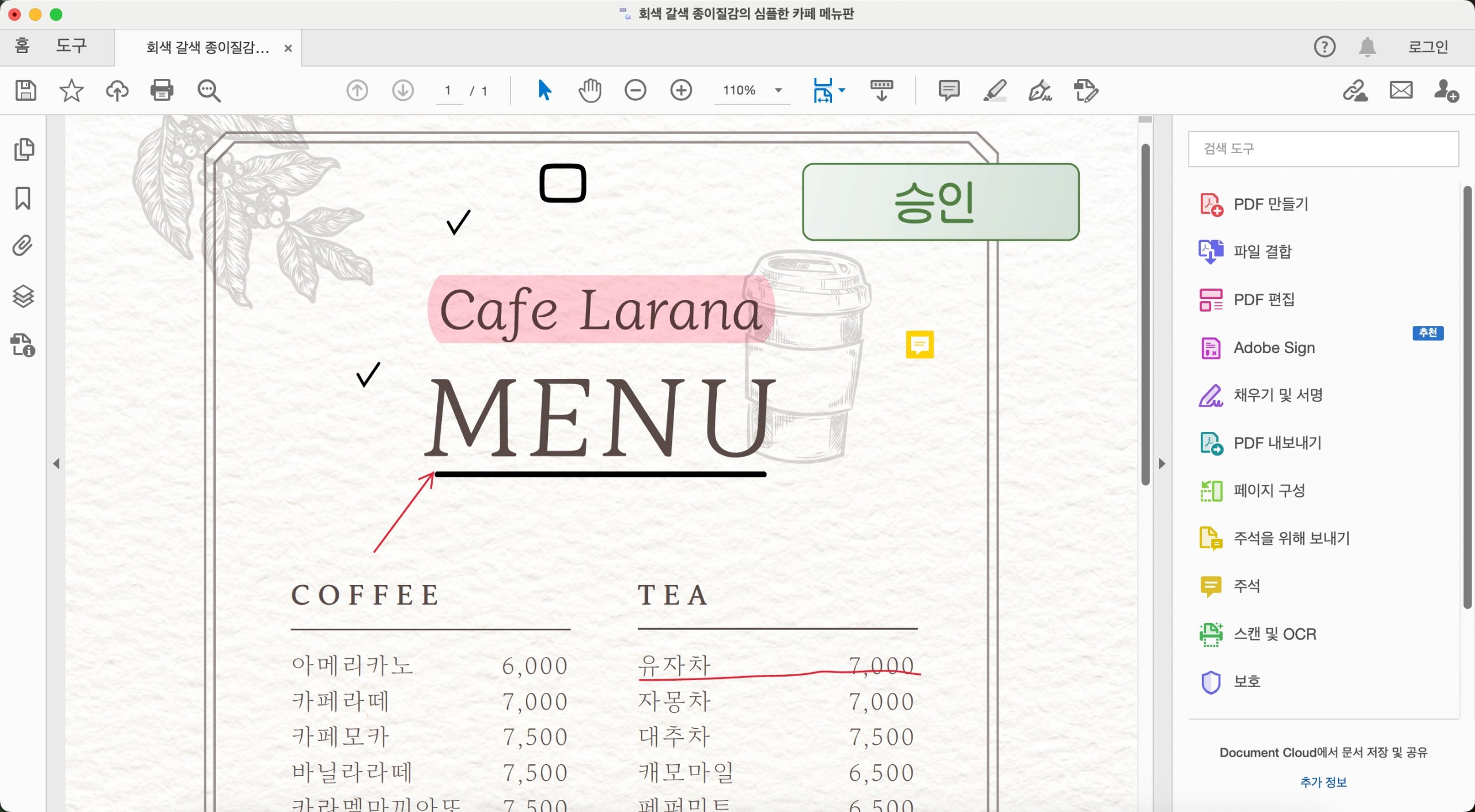Open the yellow sticky note annotation
The height and width of the screenshot is (812, 1475).
pos(920,344)
